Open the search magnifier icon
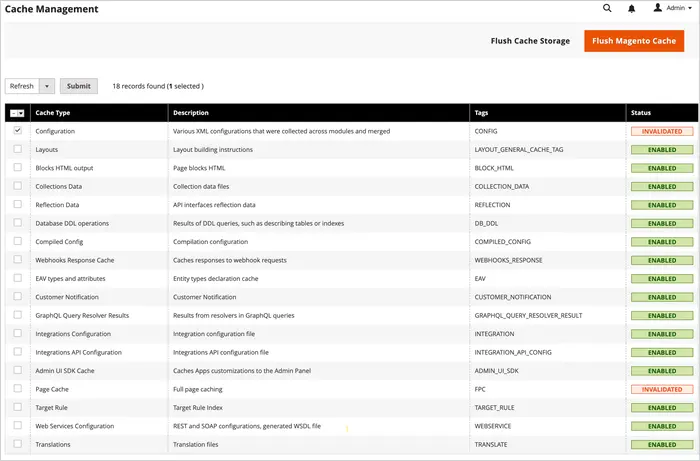Image resolution: width=700 pixels, height=461 pixels. click(607, 8)
